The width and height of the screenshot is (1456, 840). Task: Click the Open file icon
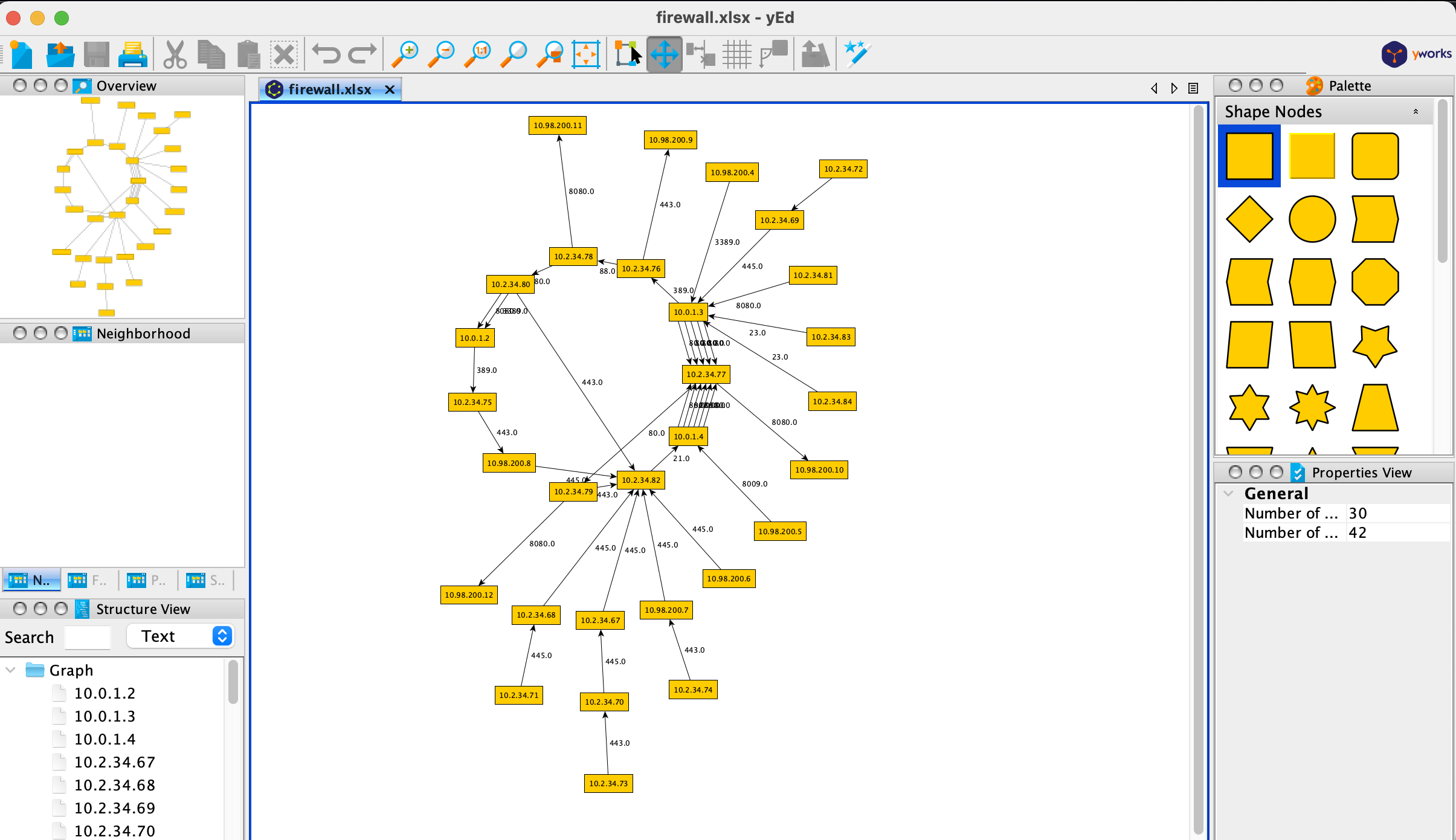point(60,54)
